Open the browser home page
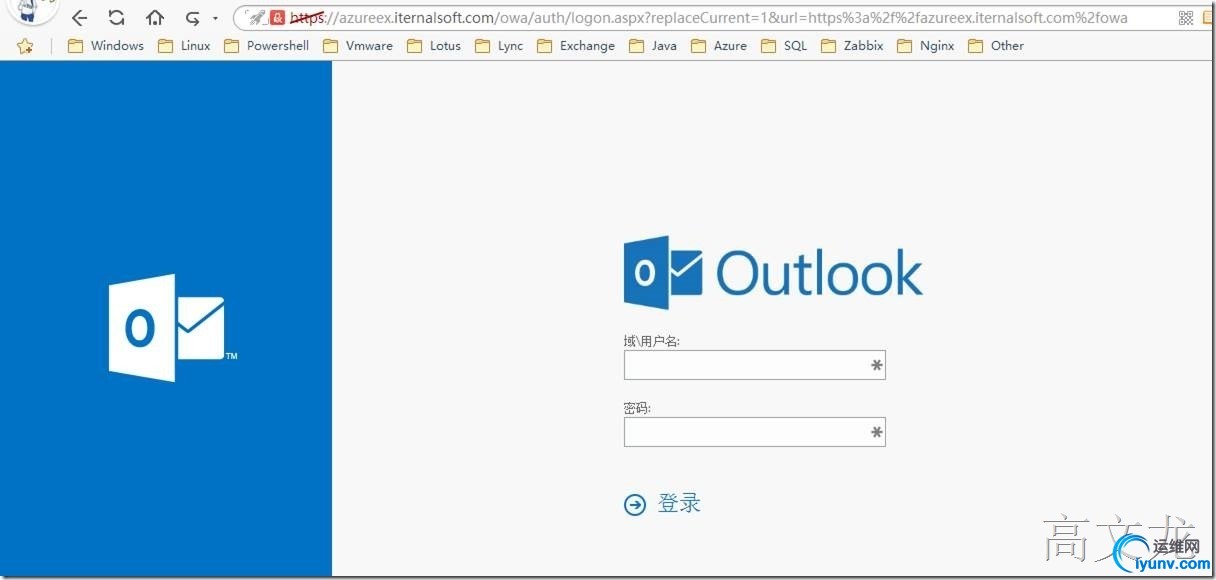Image resolution: width=1216 pixels, height=580 pixels. click(154, 18)
